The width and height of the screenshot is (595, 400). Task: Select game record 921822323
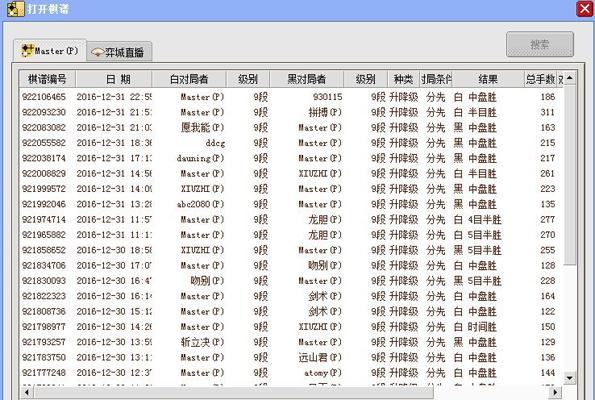point(291,296)
